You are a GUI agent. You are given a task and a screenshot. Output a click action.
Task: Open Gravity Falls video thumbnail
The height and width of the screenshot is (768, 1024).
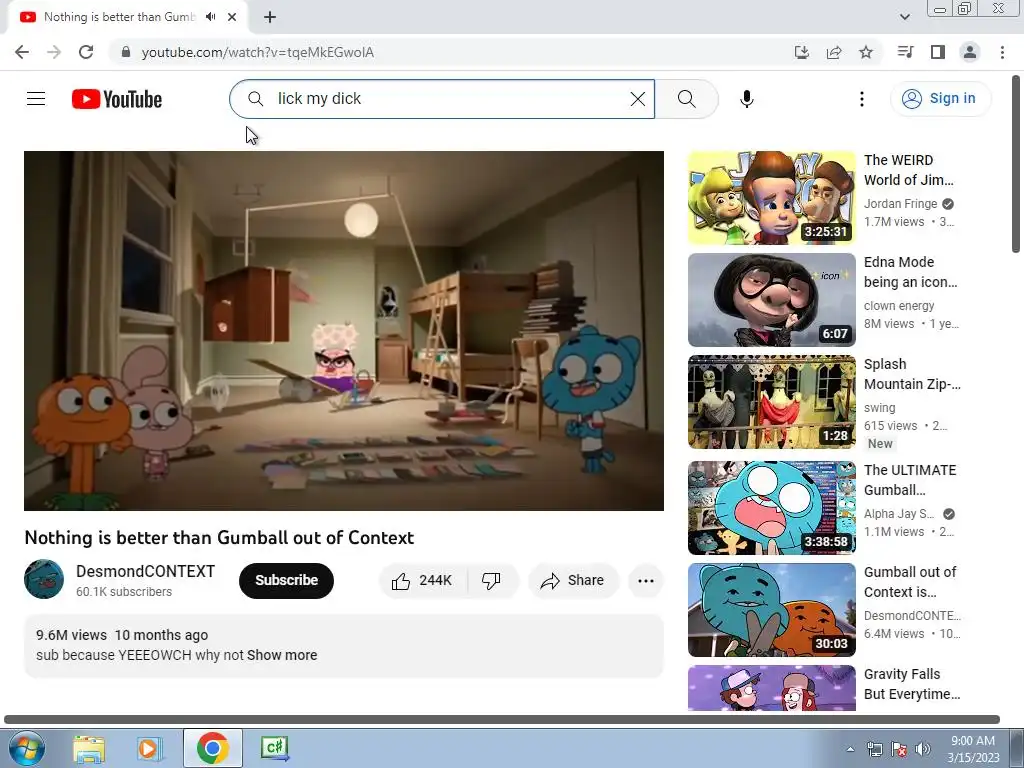tap(771, 688)
